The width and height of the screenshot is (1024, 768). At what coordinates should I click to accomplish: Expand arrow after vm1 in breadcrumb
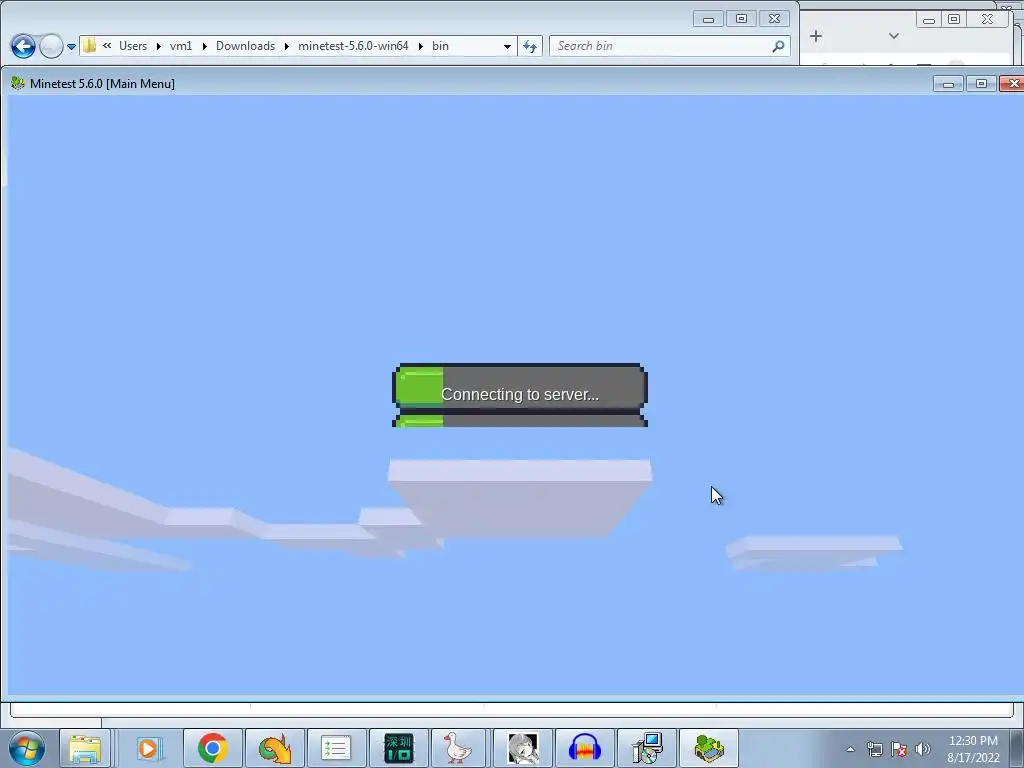tap(204, 46)
